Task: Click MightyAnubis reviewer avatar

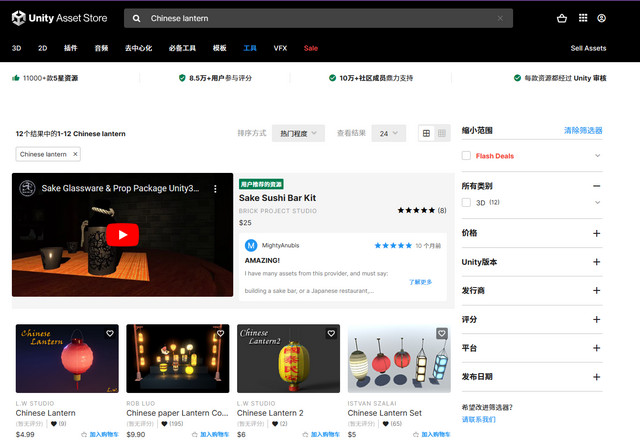Action: (251, 245)
